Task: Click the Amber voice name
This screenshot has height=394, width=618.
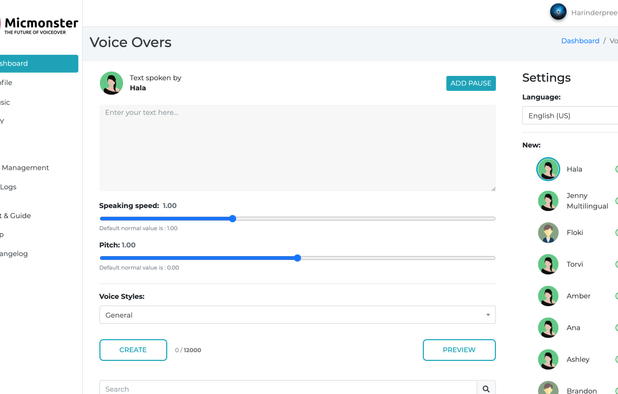Action: point(578,296)
